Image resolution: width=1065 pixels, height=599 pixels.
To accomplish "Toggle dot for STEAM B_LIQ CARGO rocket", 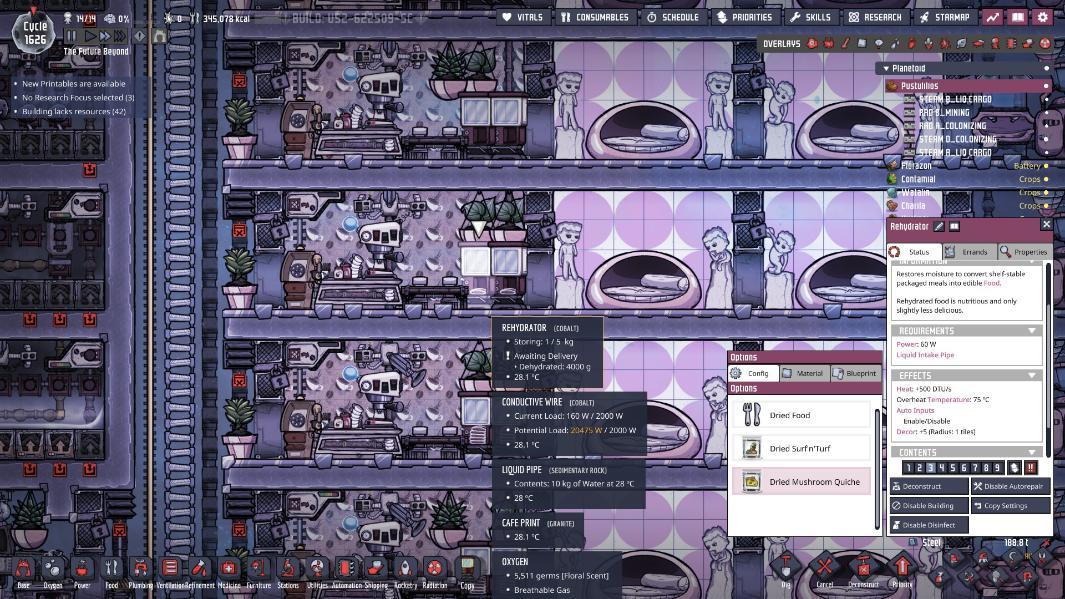I will [1046, 99].
